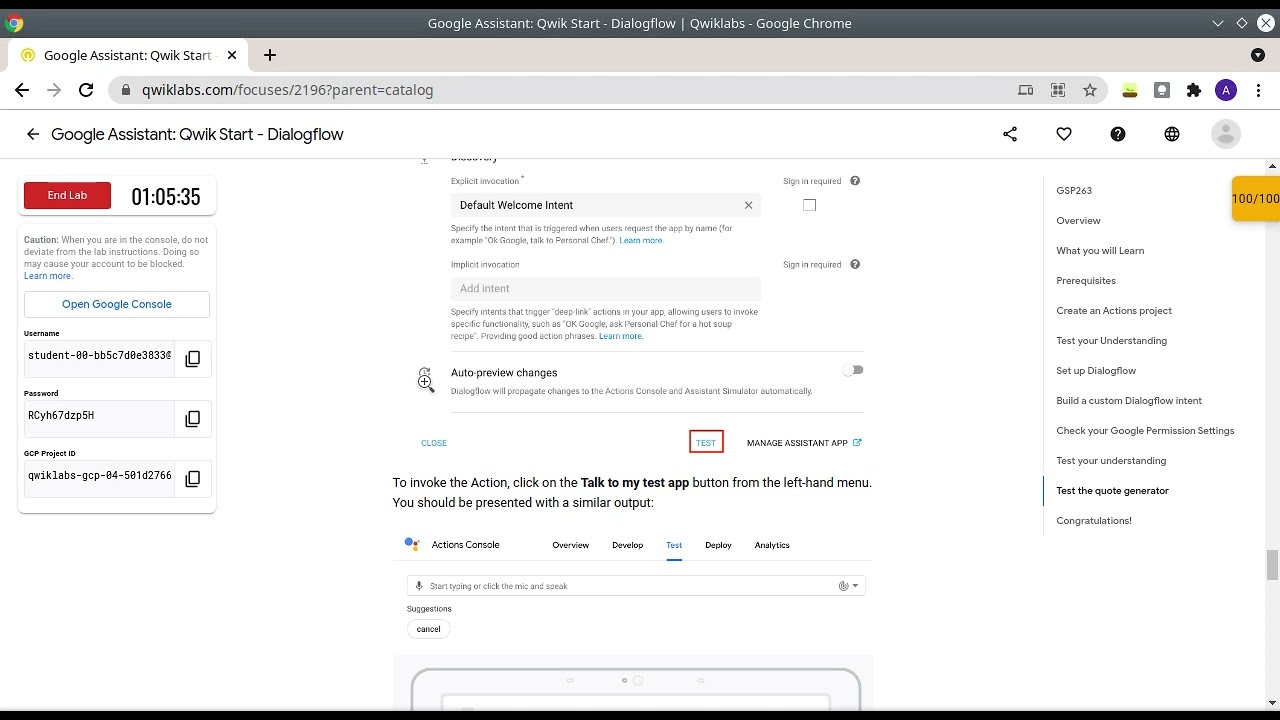1280x720 pixels.
Task: Share this lab
Action: 1010,134
